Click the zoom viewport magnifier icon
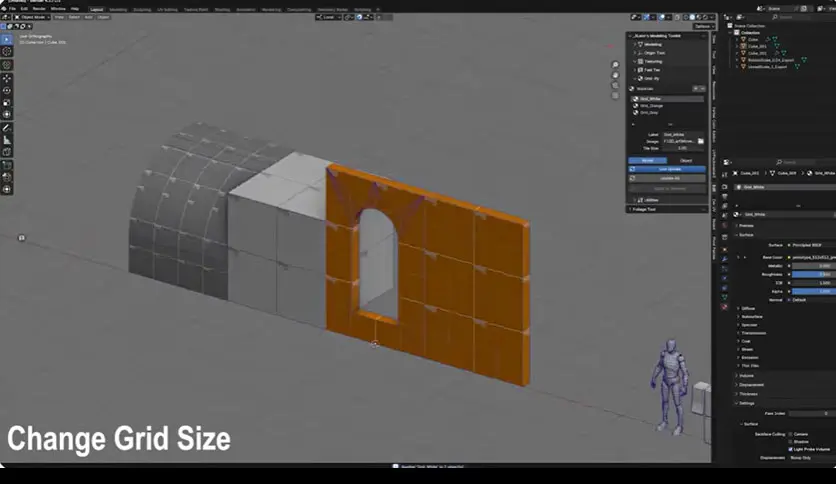Image resolution: width=836 pixels, height=484 pixels. point(615,64)
